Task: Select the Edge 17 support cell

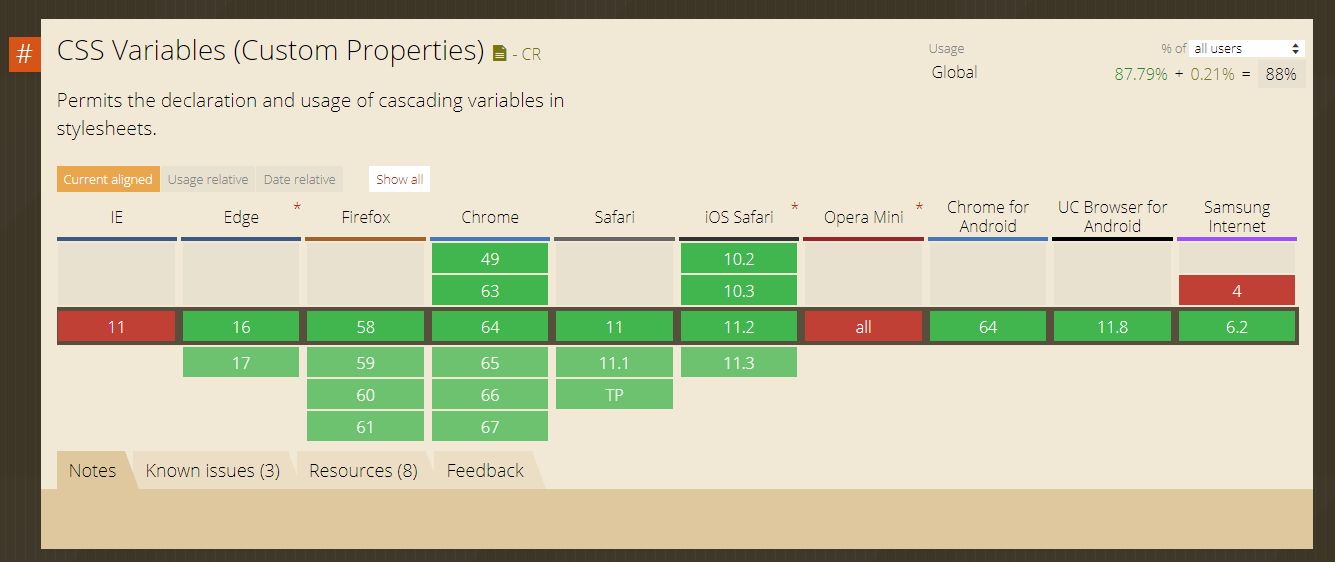Action: (241, 362)
